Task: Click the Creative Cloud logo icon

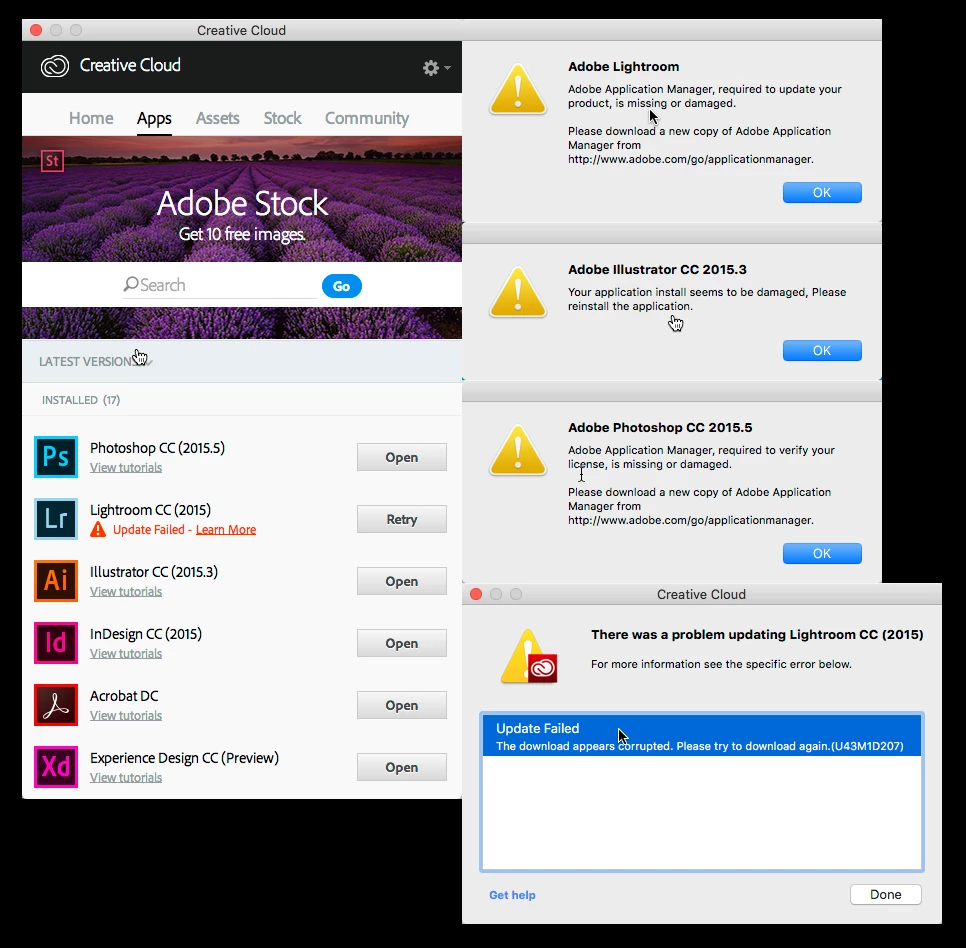Action: point(55,66)
